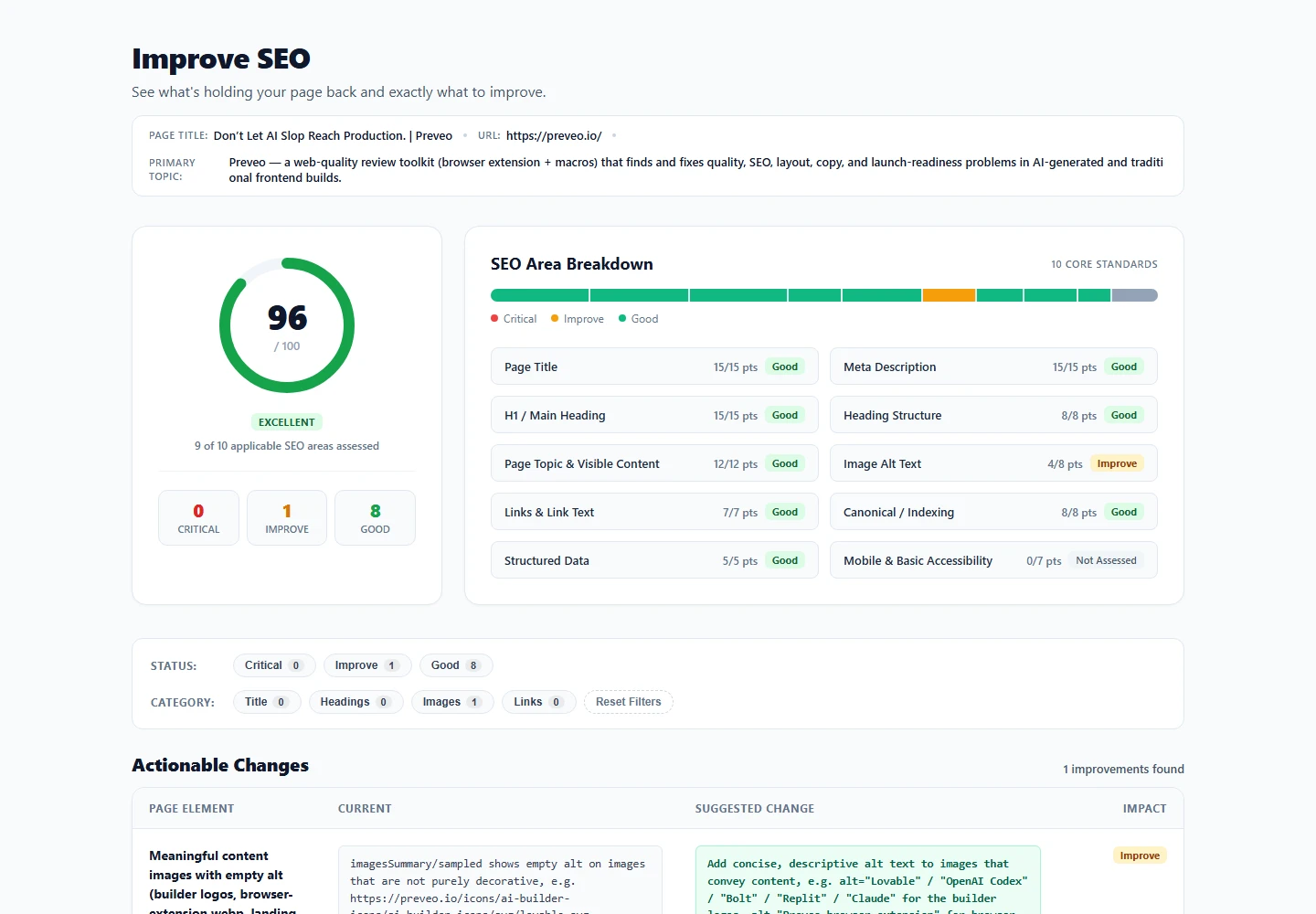The image size is (1316, 914).
Task: Click the 8 Good summary tile
Action: point(375,517)
